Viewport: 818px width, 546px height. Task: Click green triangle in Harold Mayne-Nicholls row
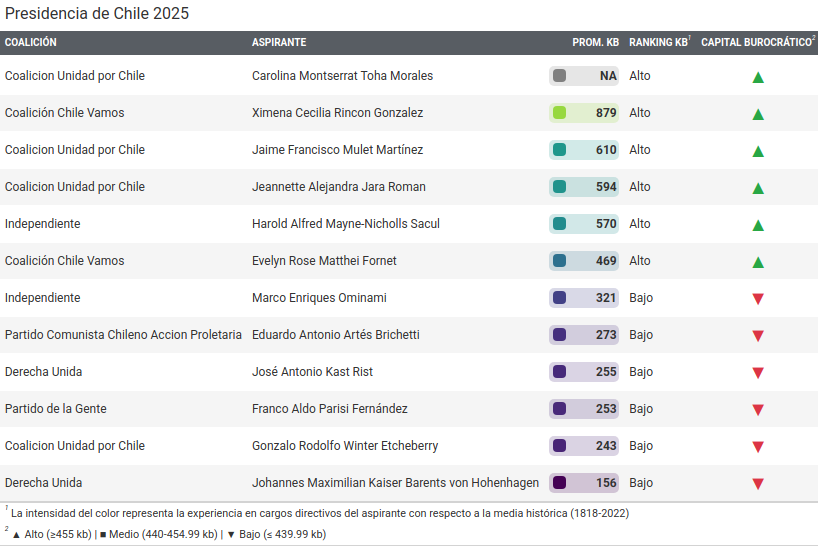tap(758, 226)
